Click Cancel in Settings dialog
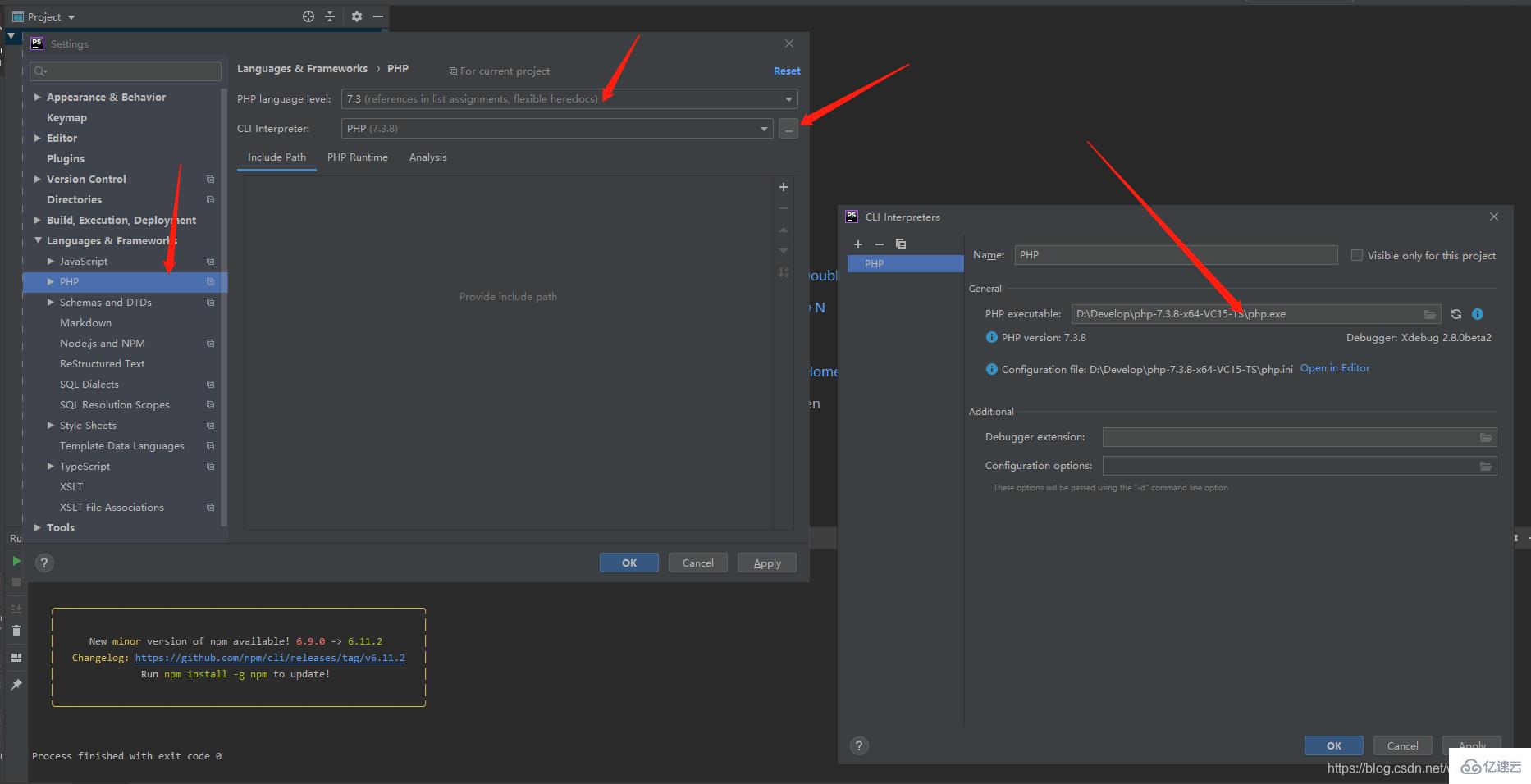Viewport: 1531px width, 784px height. coord(698,563)
